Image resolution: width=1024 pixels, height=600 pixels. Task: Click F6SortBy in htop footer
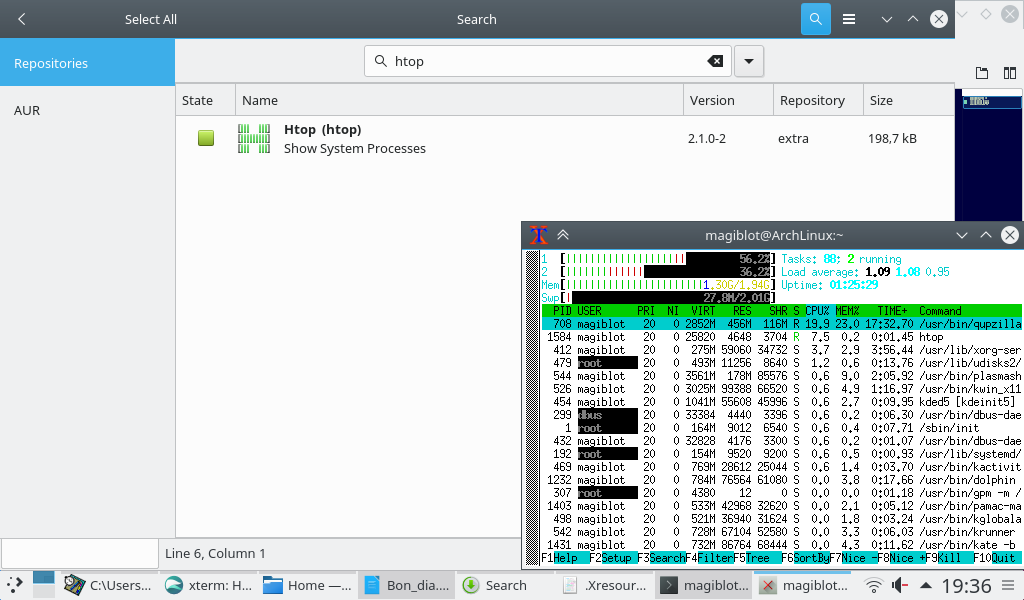click(805, 558)
